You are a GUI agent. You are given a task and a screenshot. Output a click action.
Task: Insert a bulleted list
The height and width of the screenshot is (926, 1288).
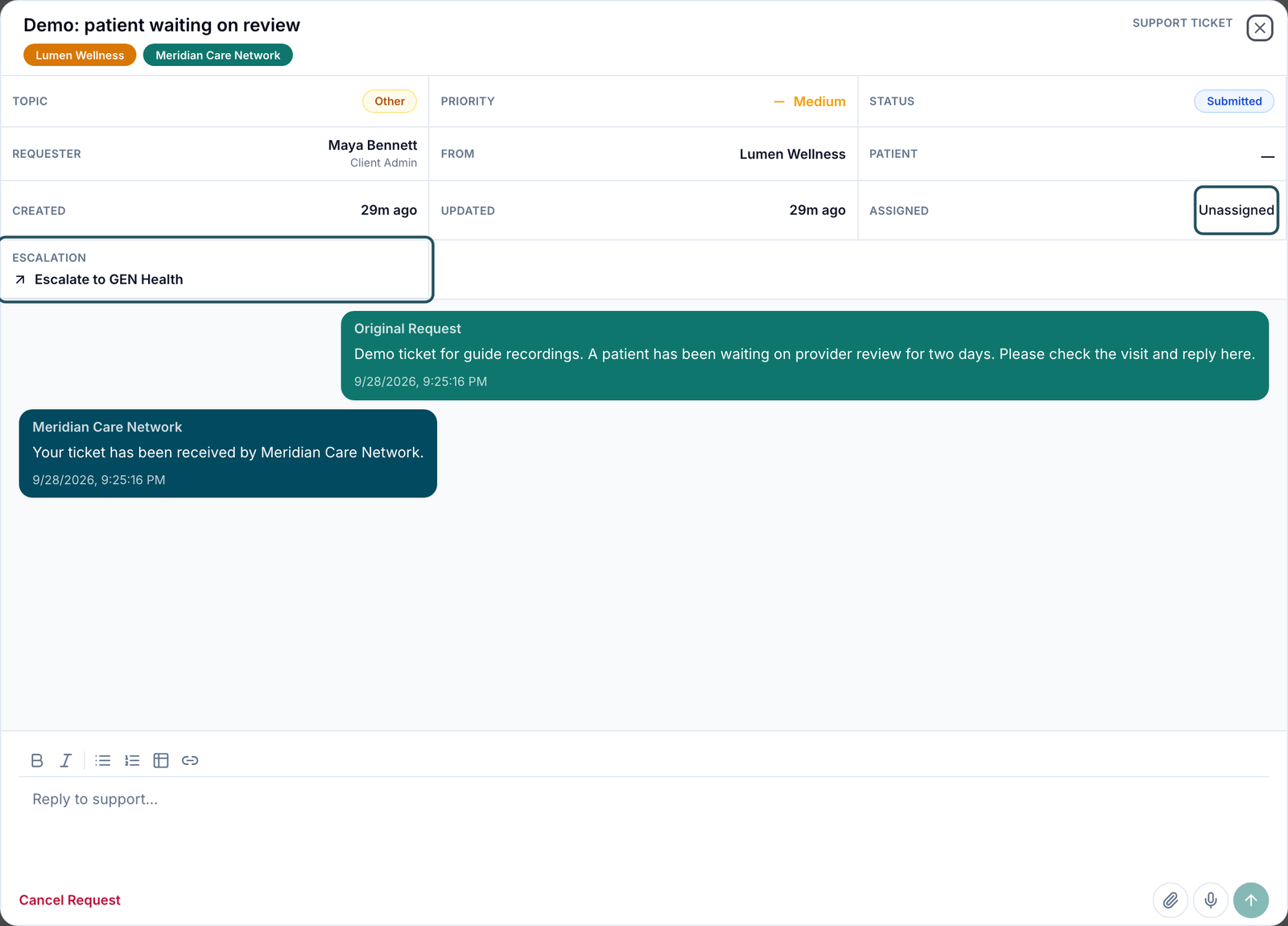click(x=103, y=760)
